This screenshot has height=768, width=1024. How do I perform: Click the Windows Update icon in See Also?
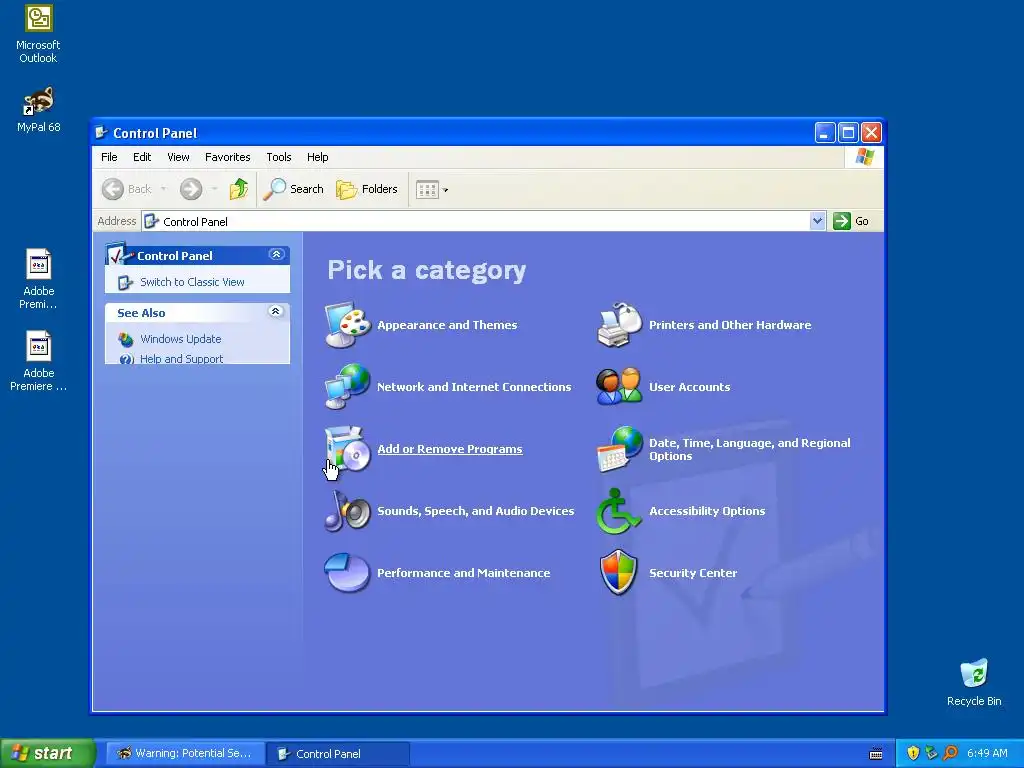[x=126, y=339]
